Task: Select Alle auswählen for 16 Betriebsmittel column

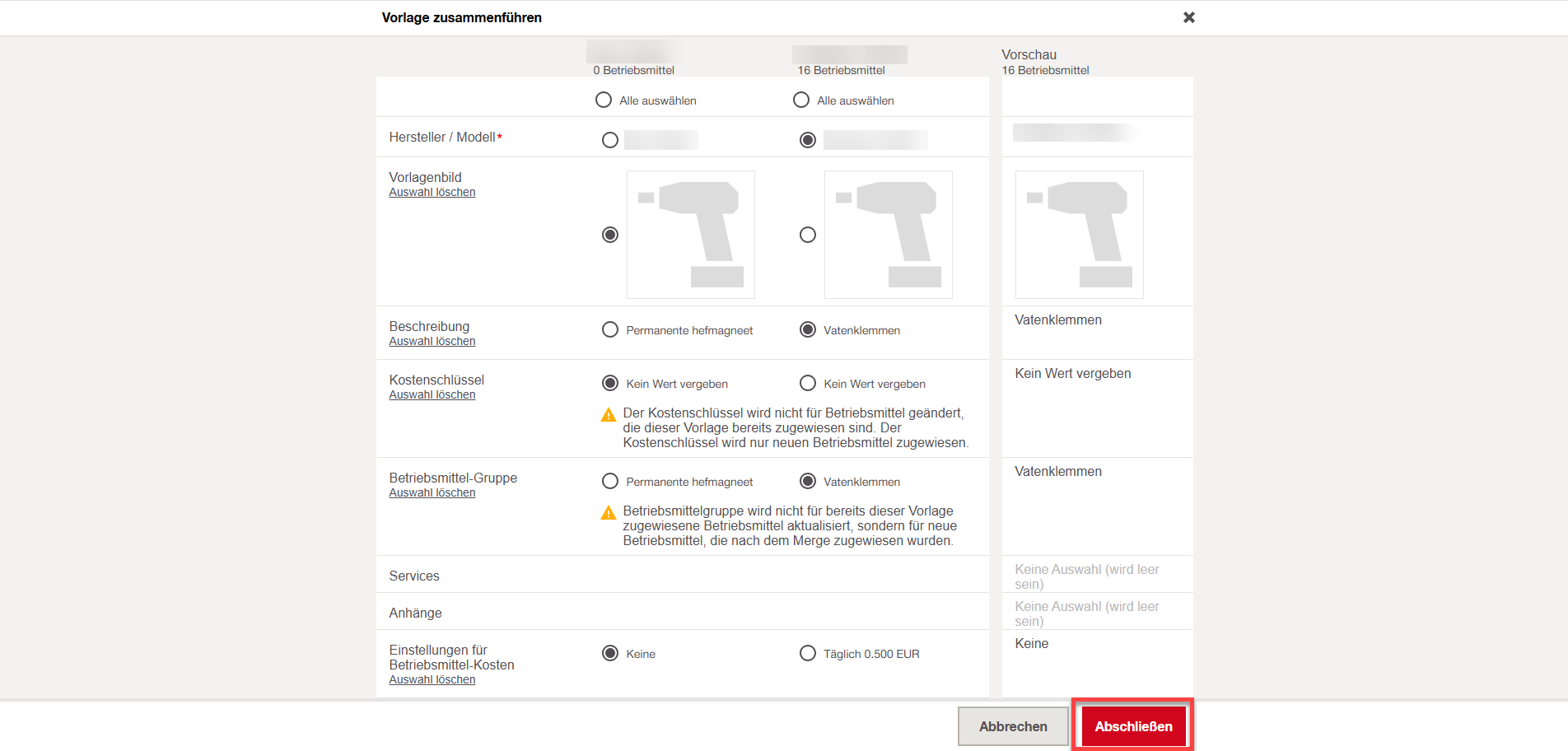Action: tap(801, 100)
